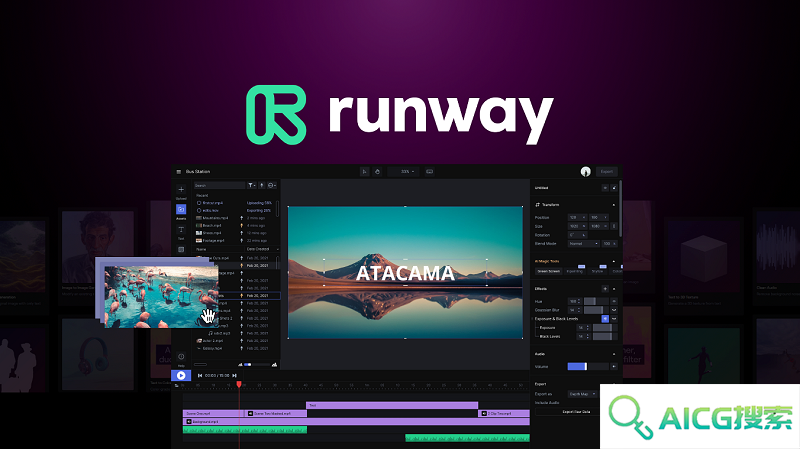The width and height of the screenshot is (800, 449).
Task: Toggle Exposure & Black Levels effect blue icon
Action: (605, 318)
